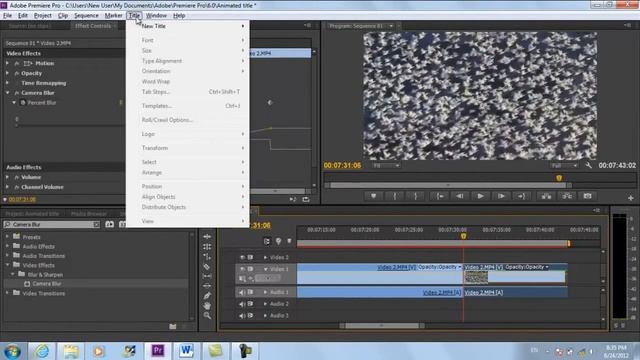The image size is (640, 360).
Task: Open Microsoft Word from the taskbar
Action: [x=186, y=351]
